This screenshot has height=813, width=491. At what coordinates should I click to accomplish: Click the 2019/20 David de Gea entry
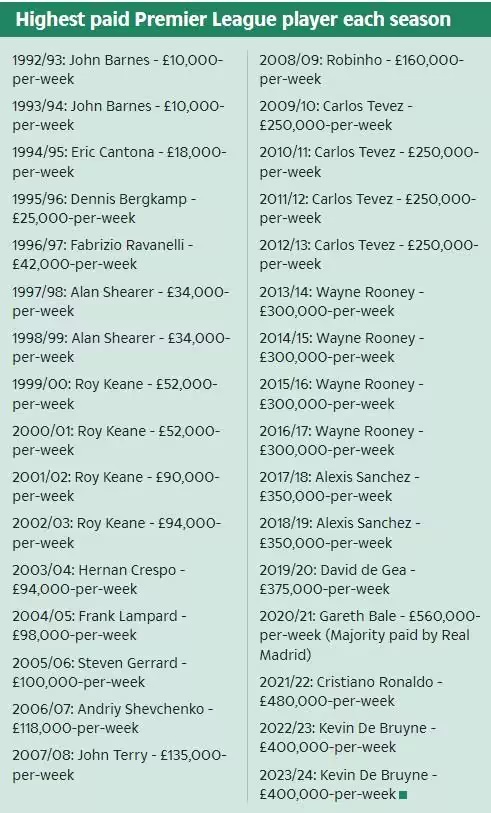338,580
